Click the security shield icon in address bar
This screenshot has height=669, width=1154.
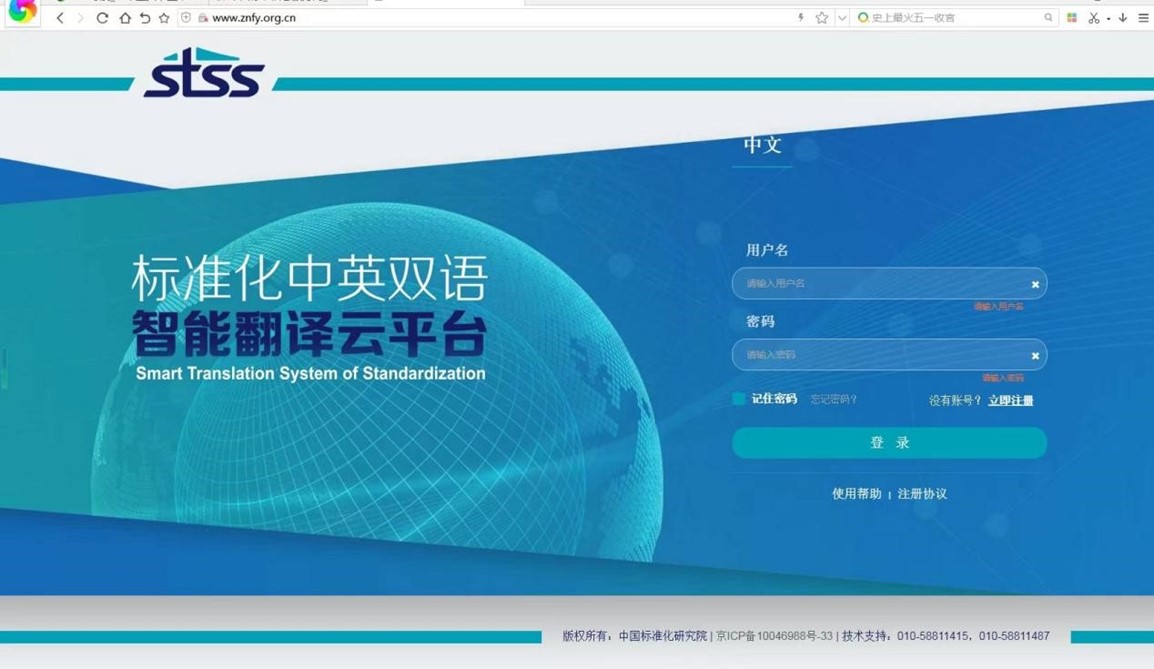click(186, 18)
